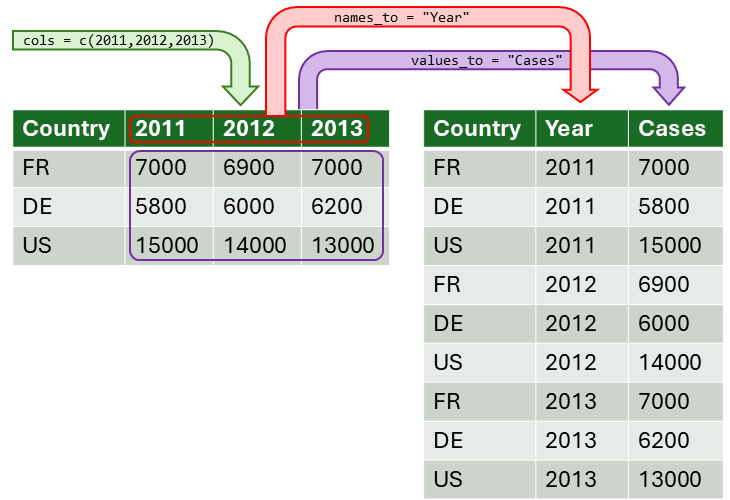The width and height of the screenshot is (730, 500).
Task: Select the 2012 column header
Action: (249, 129)
